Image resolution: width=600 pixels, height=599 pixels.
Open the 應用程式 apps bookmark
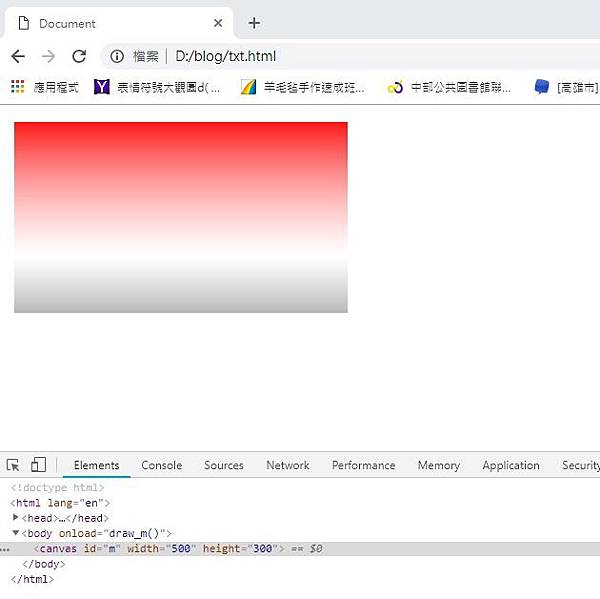(x=44, y=88)
